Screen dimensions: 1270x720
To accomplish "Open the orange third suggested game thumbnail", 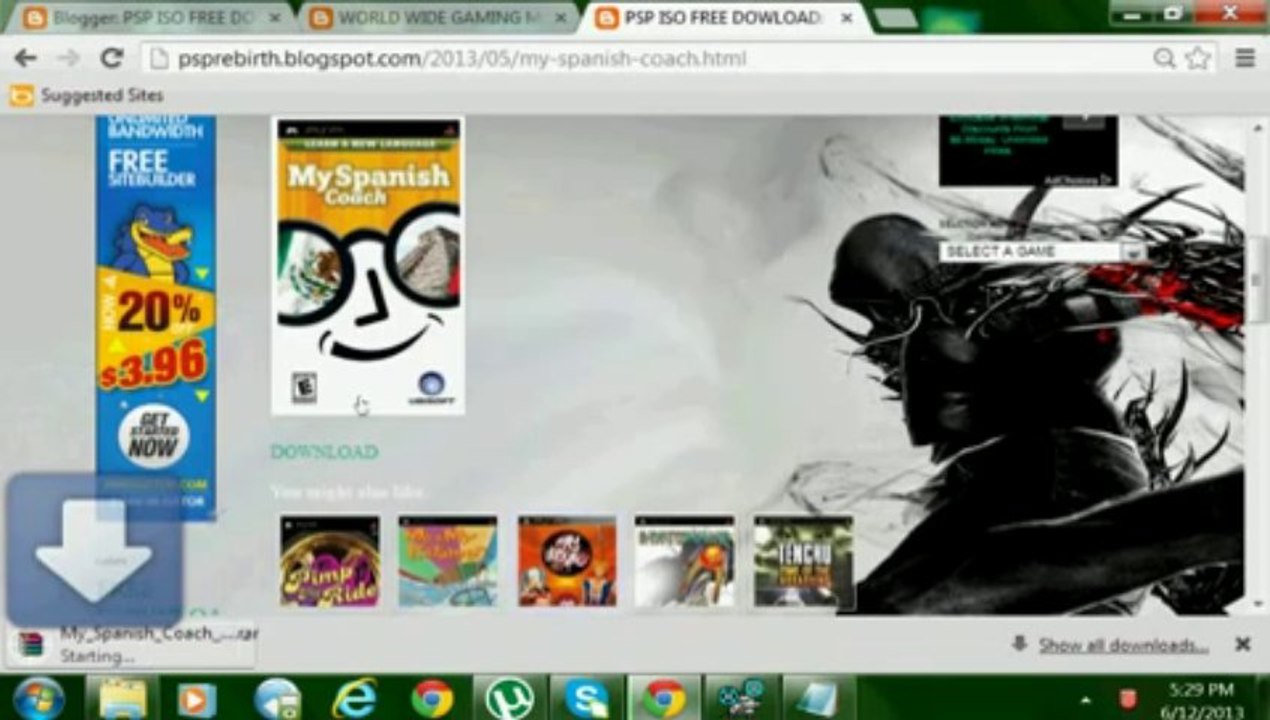I will (567, 561).
